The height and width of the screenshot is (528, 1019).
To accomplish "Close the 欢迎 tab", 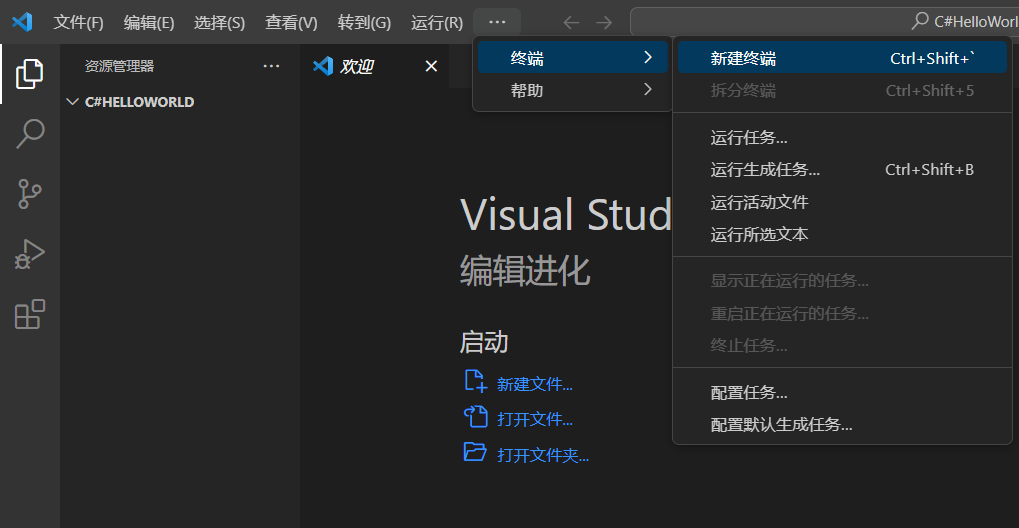I will click(x=431, y=66).
